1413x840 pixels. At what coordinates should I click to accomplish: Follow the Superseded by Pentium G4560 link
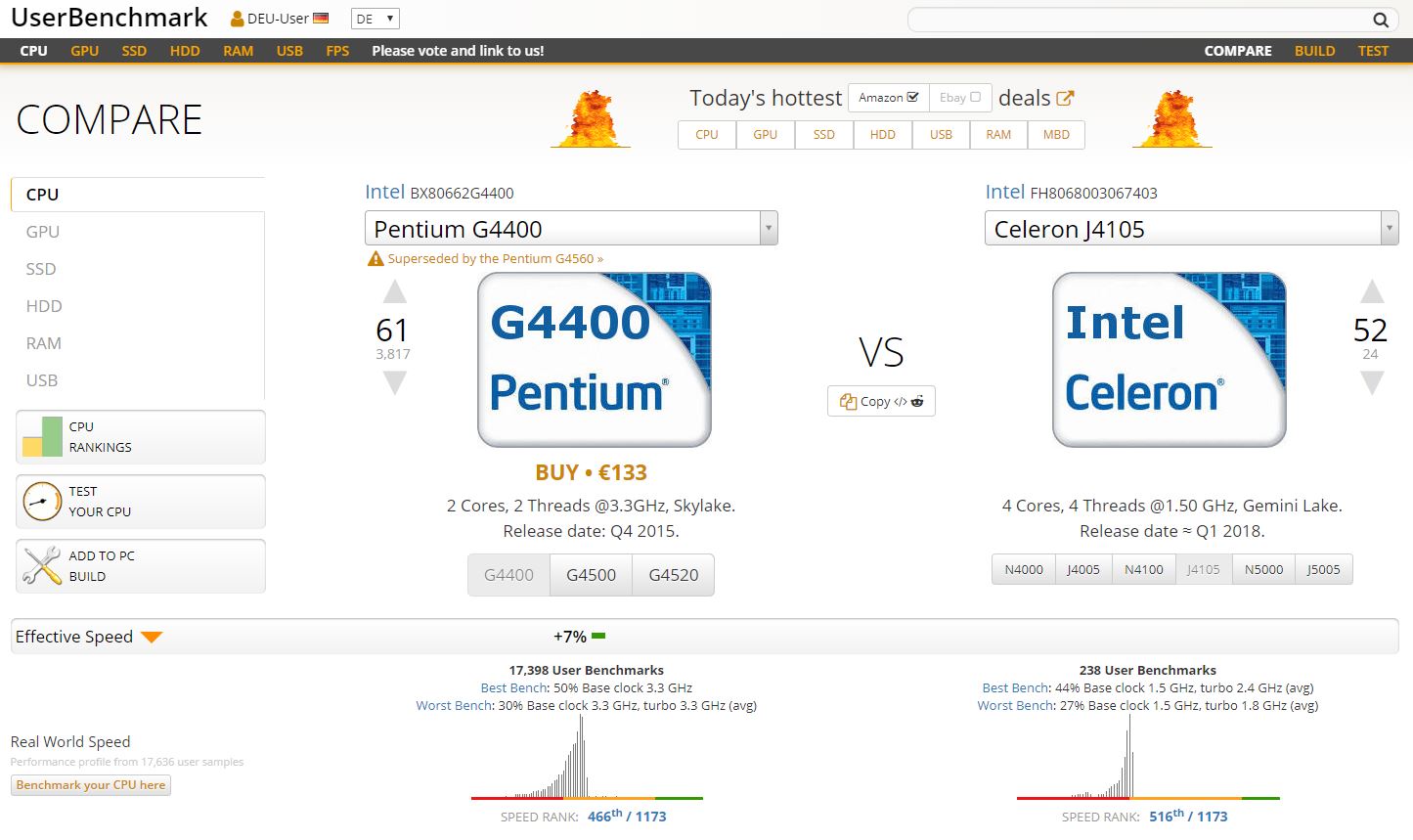pos(496,259)
